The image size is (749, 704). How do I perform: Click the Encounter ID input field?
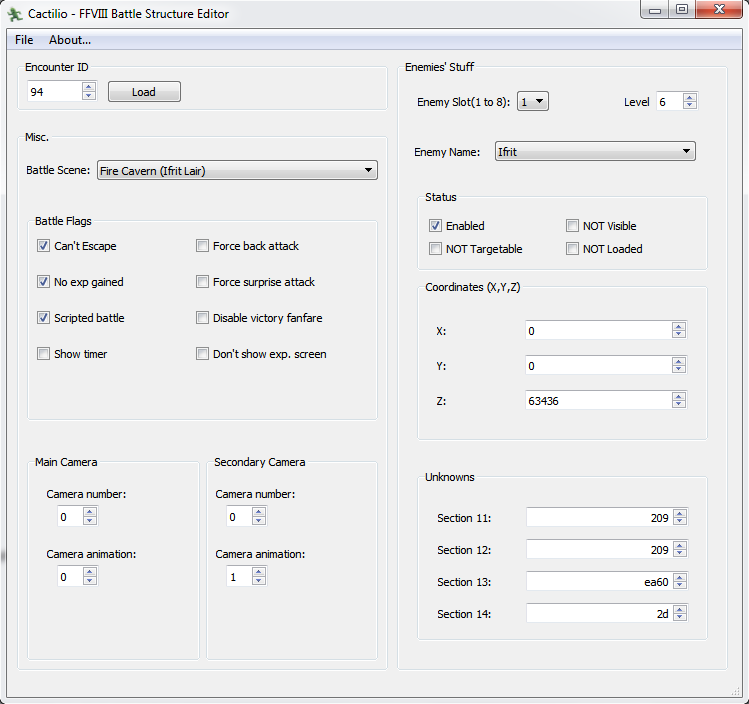(54, 91)
